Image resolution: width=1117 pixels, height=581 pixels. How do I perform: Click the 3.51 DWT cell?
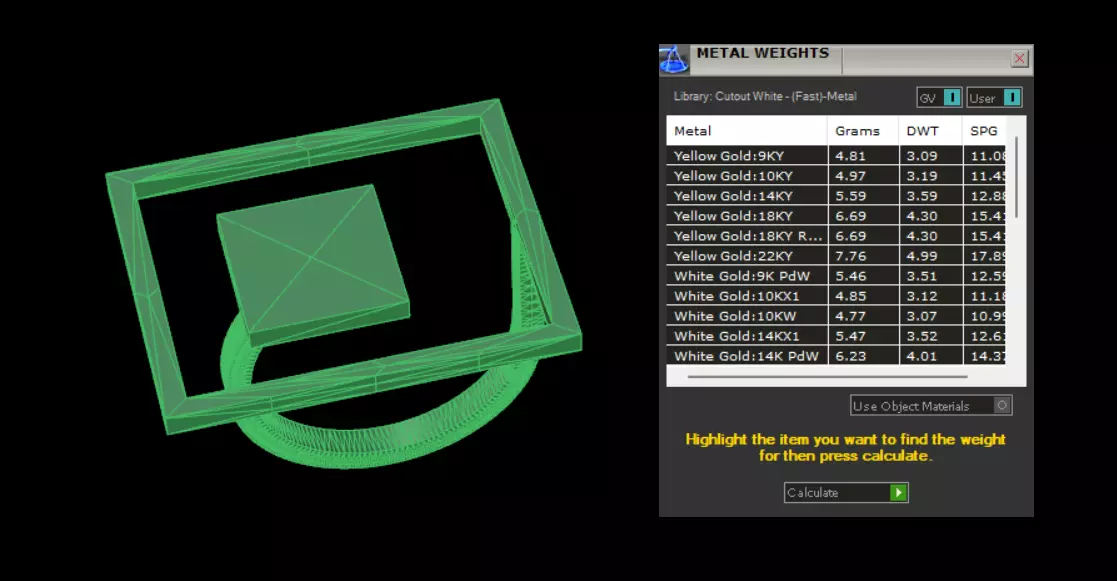point(931,275)
